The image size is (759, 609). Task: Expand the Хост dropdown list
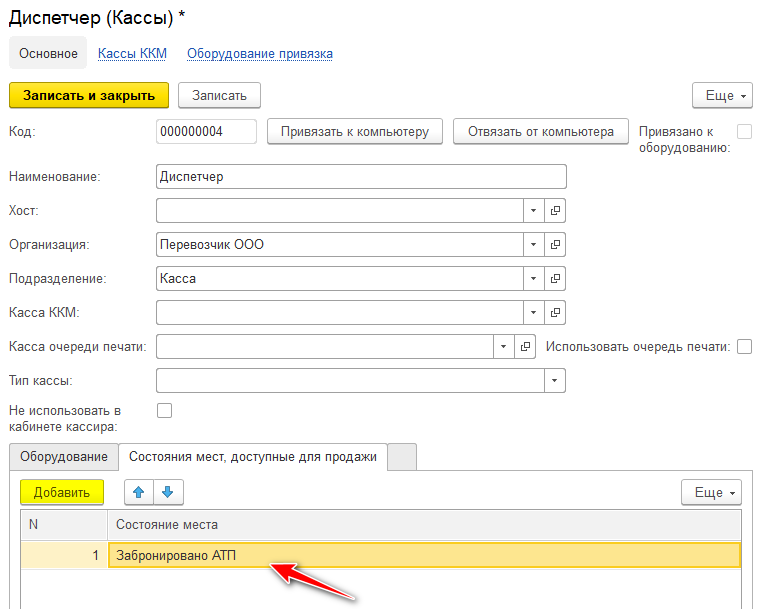click(x=533, y=211)
